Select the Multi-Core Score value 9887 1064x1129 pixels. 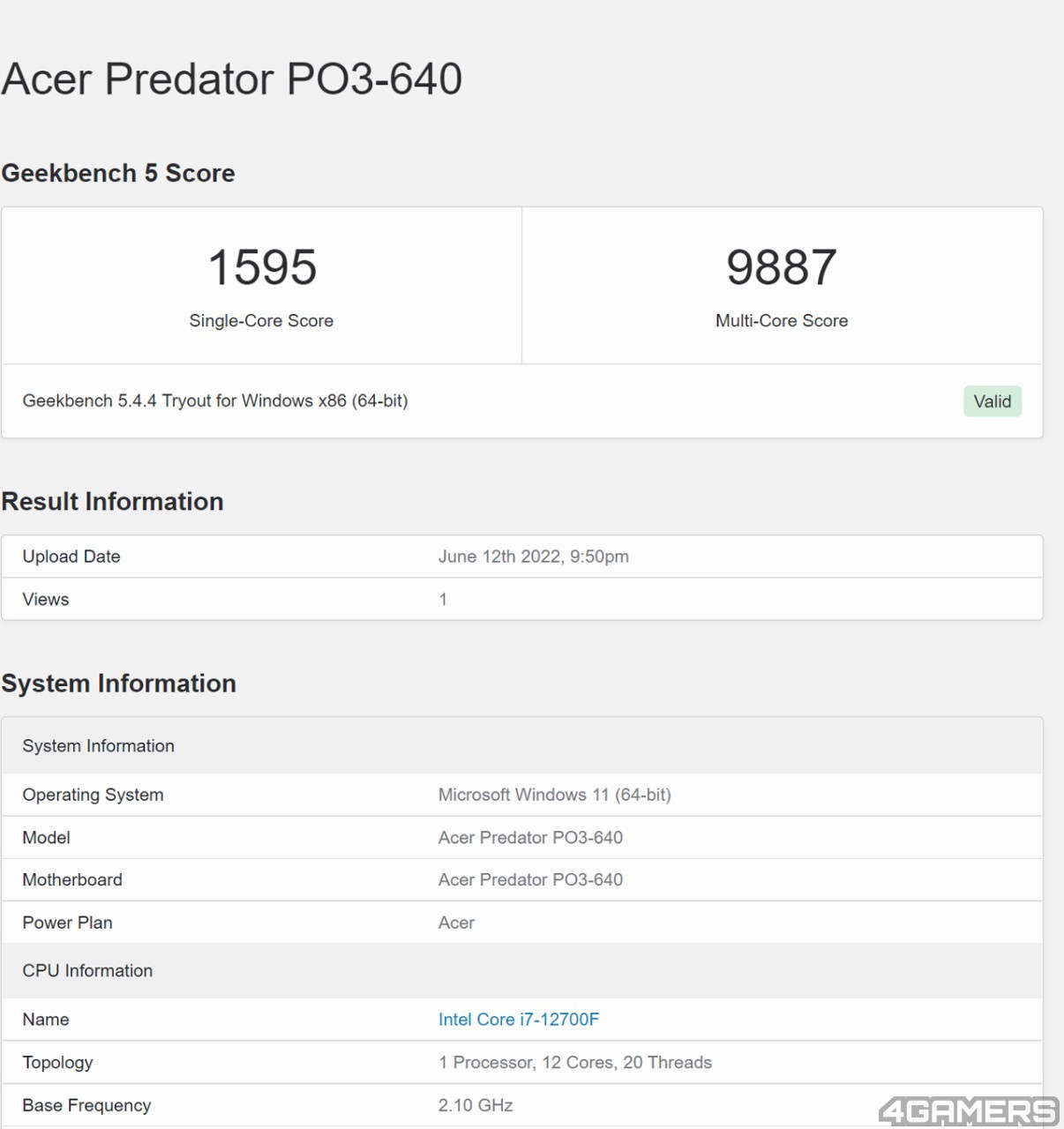tap(782, 267)
